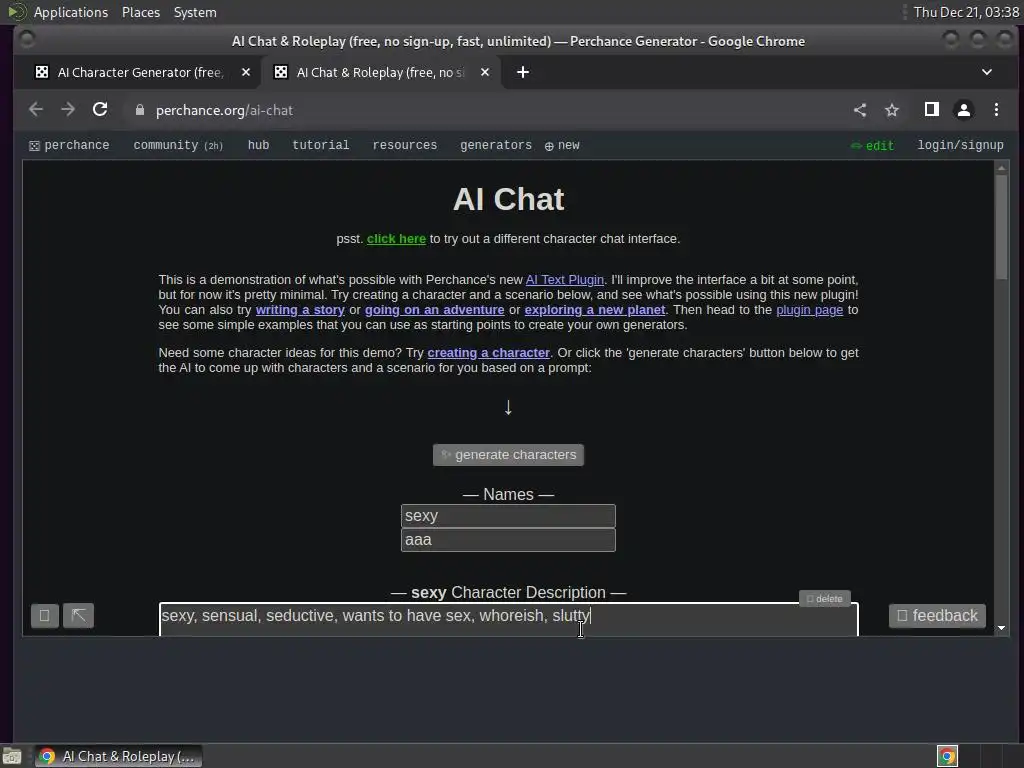Click the top-left applications launcher icon

click(17, 12)
